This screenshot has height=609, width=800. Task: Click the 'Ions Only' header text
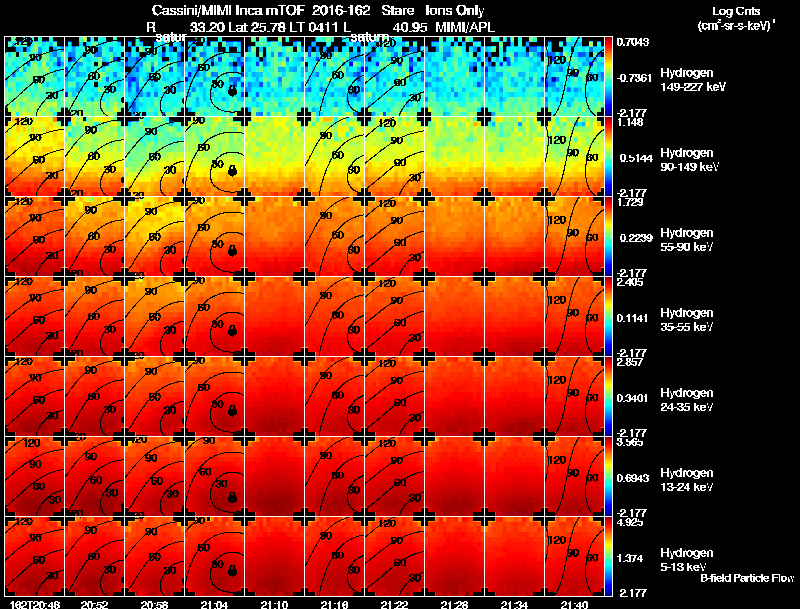pos(455,11)
